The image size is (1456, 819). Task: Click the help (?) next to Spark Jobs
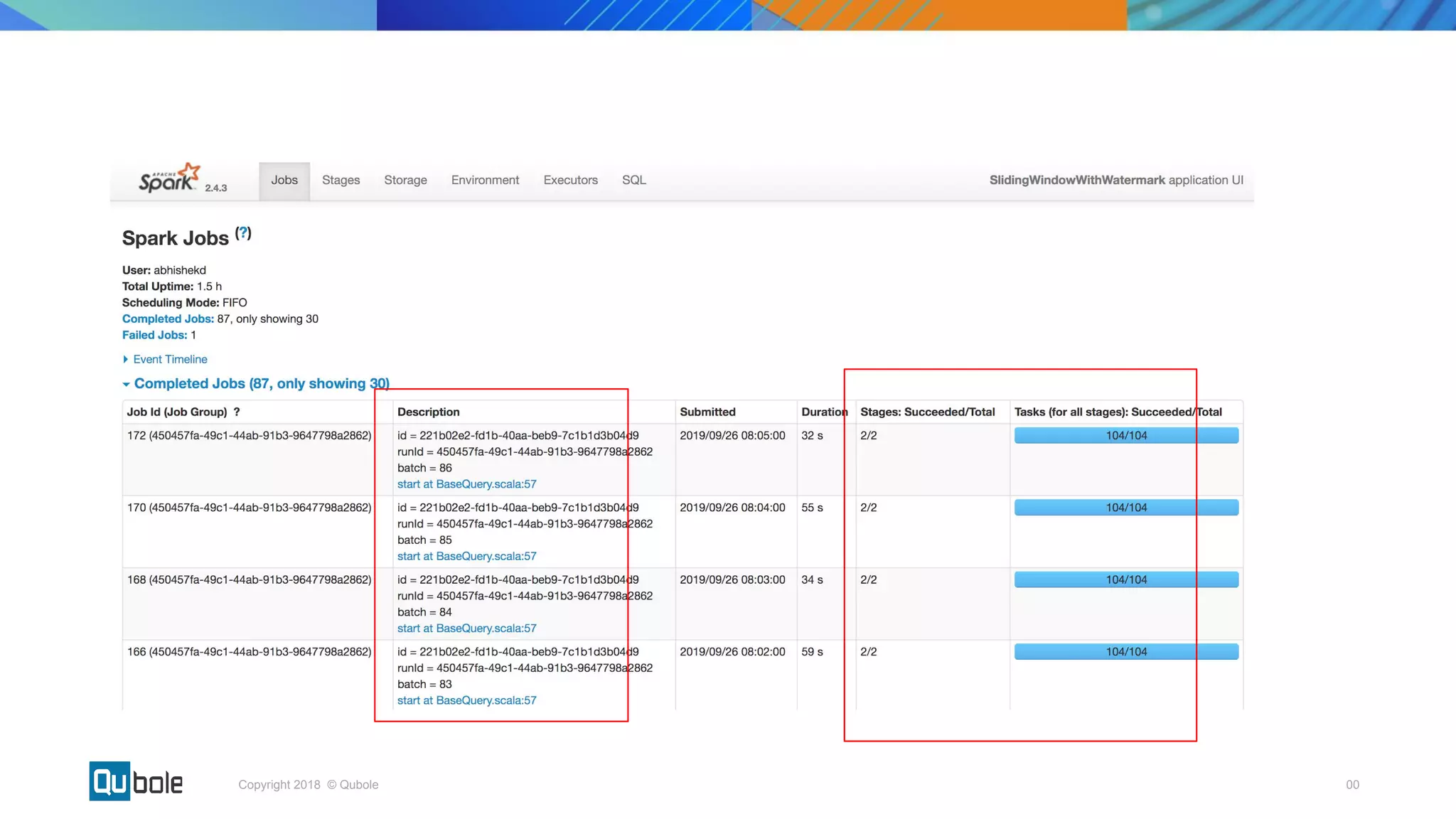(x=243, y=233)
